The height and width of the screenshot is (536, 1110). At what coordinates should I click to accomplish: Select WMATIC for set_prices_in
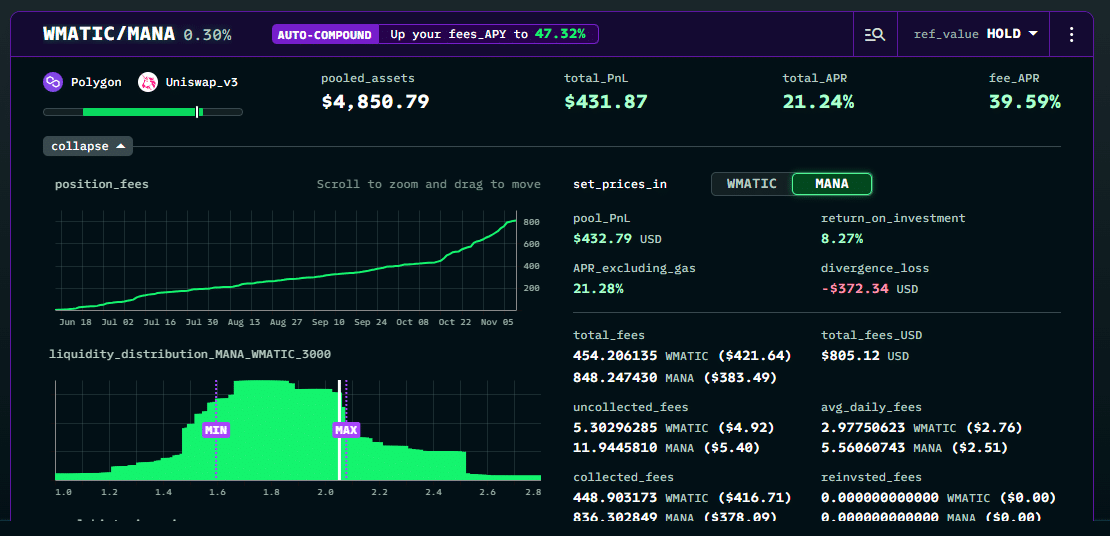[x=752, y=183]
